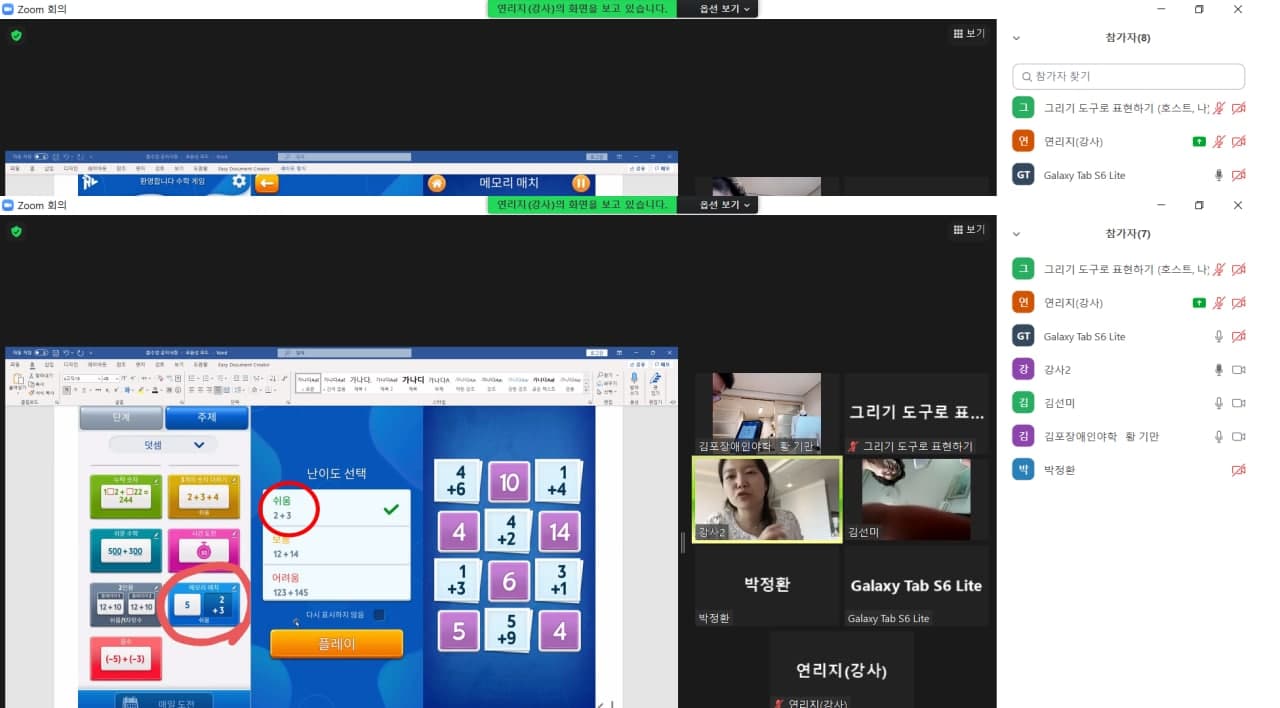Flip the 4+2 memory card
Screen dimensions: 1280x708
click(508, 531)
